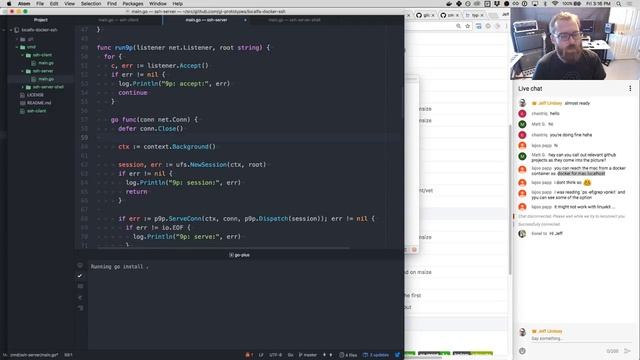This screenshot has width=640, height=360.
Task: Click LF line ending in status bar
Action: [261, 355]
